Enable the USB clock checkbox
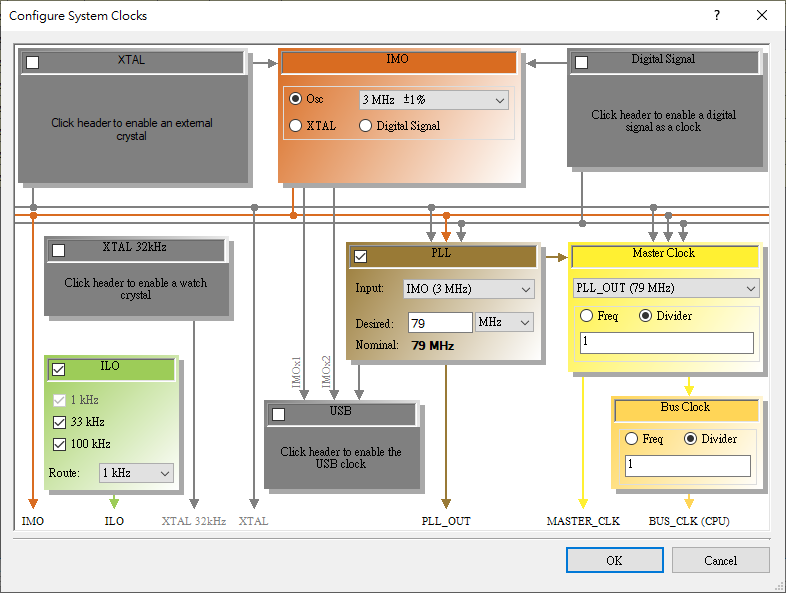The width and height of the screenshot is (786, 593). click(278, 414)
